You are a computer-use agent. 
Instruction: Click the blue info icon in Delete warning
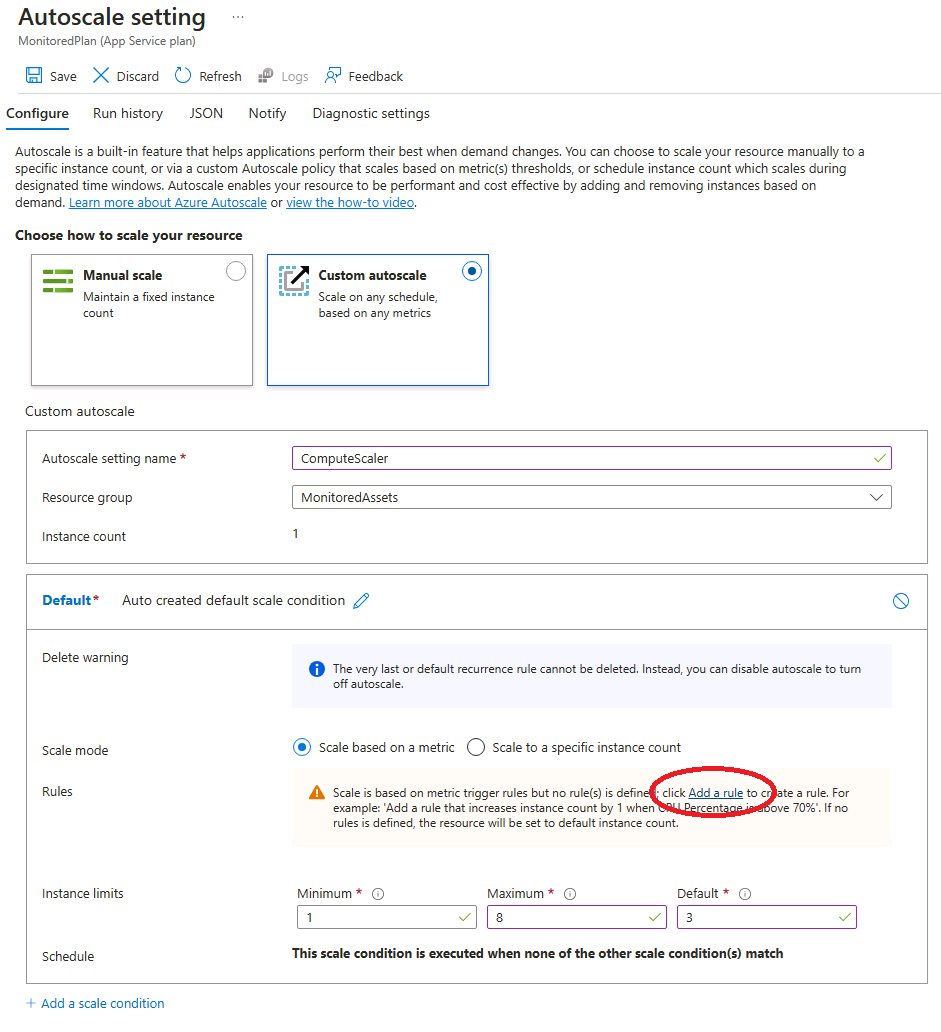pyautogui.click(x=317, y=669)
